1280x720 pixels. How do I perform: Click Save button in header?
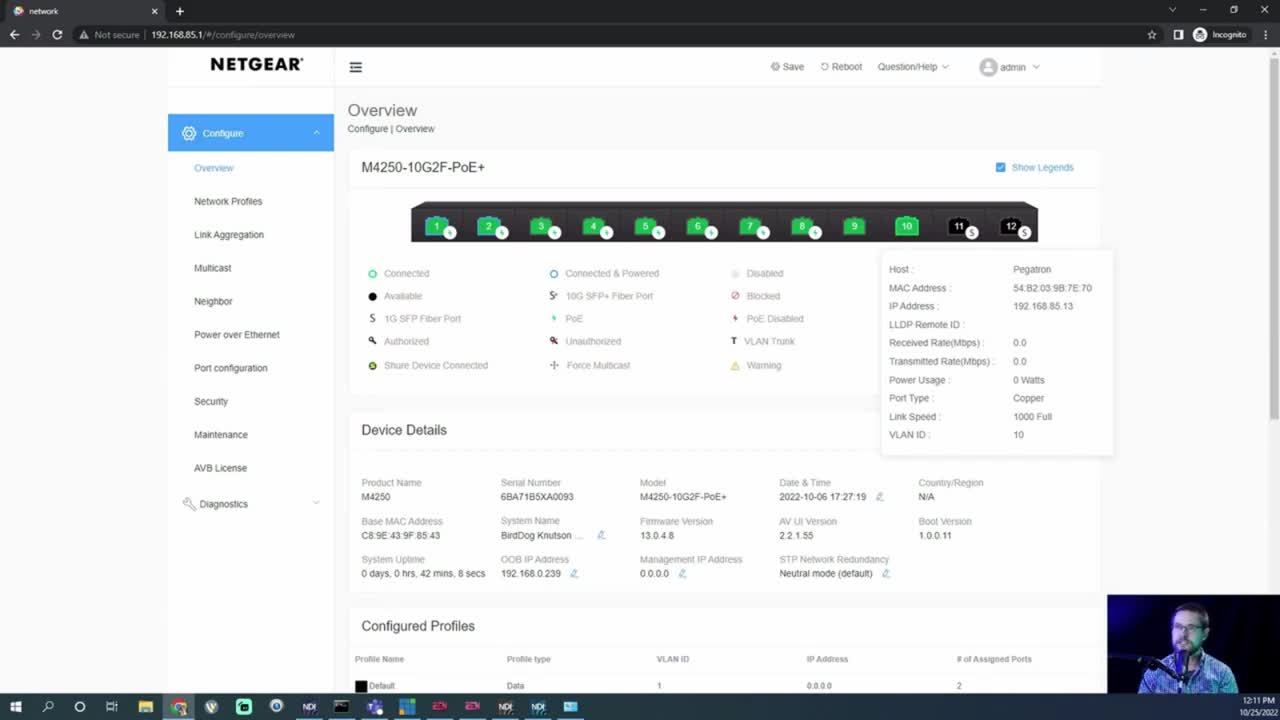tap(787, 67)
